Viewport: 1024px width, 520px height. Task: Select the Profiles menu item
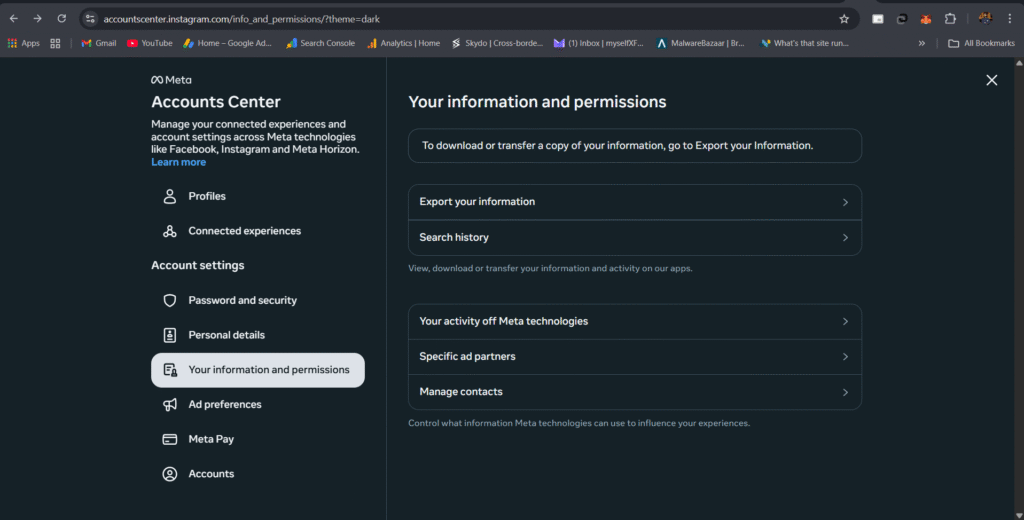[x=258, y=197]
